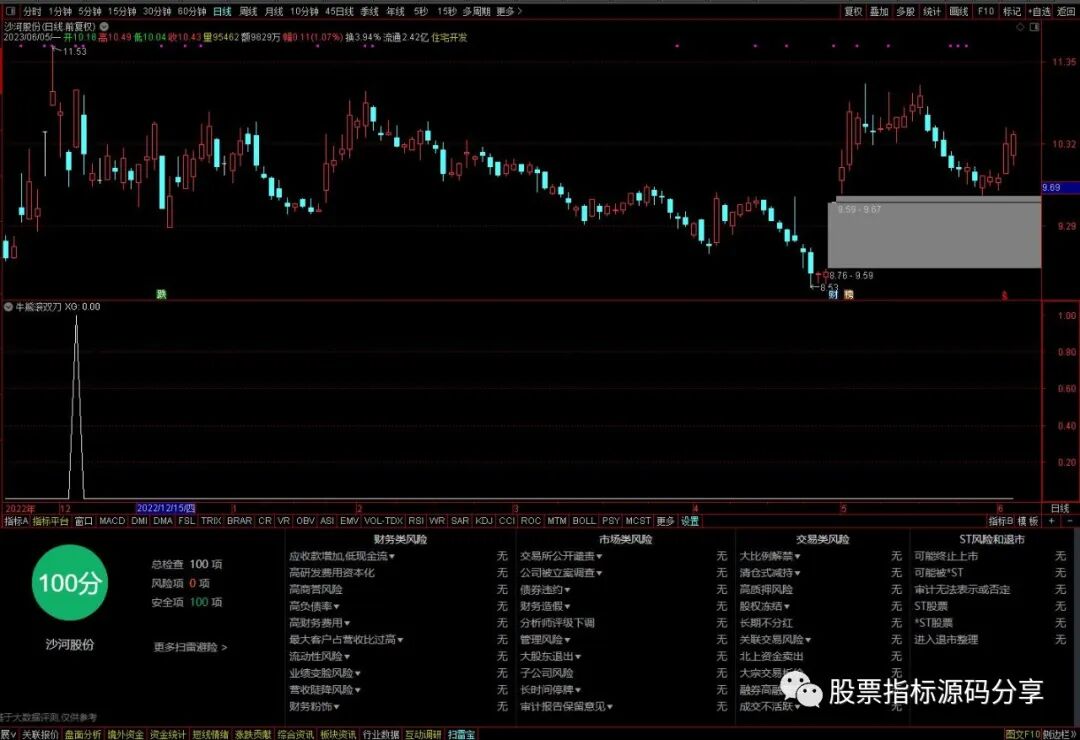The width and height of the screenshot is (1080, 740).
Task: Select the VOL-TDX indicator
Action: [384, 521]
